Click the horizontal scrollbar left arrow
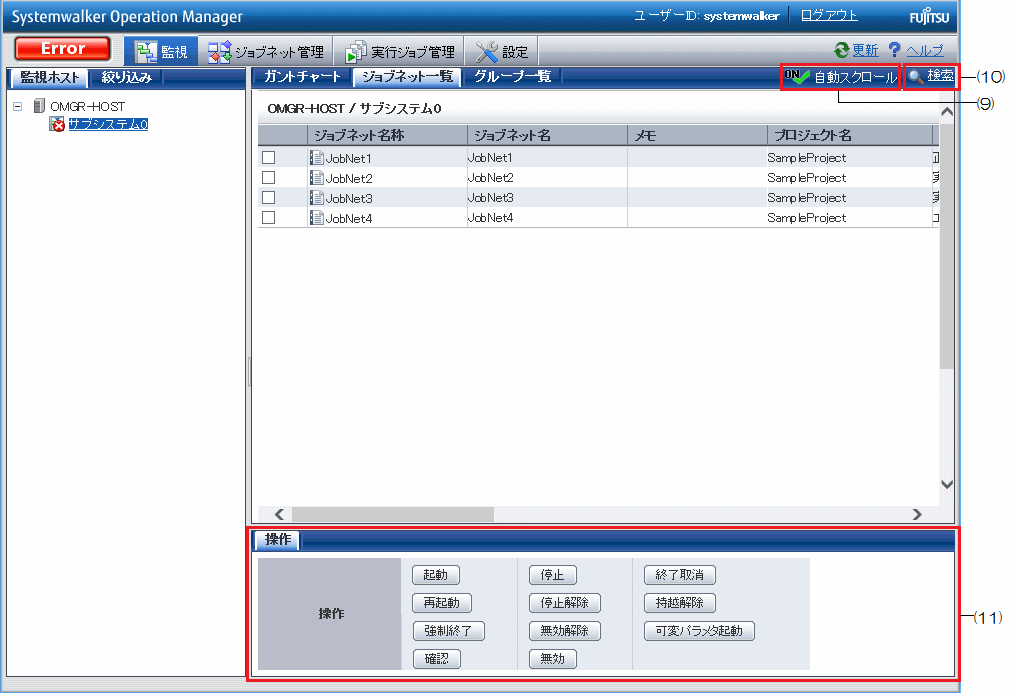This screenshot has height=693, width=1013. 279,514
